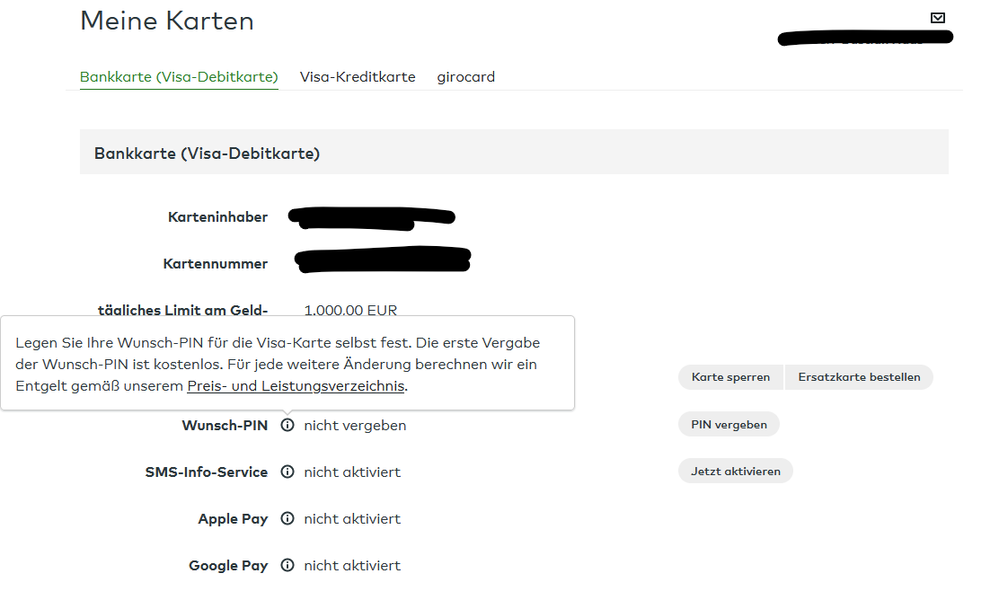Click the Google Pay 'nicht aktiviert' status
The height and width of the screenshot is (599, 999).
(352, 566)
